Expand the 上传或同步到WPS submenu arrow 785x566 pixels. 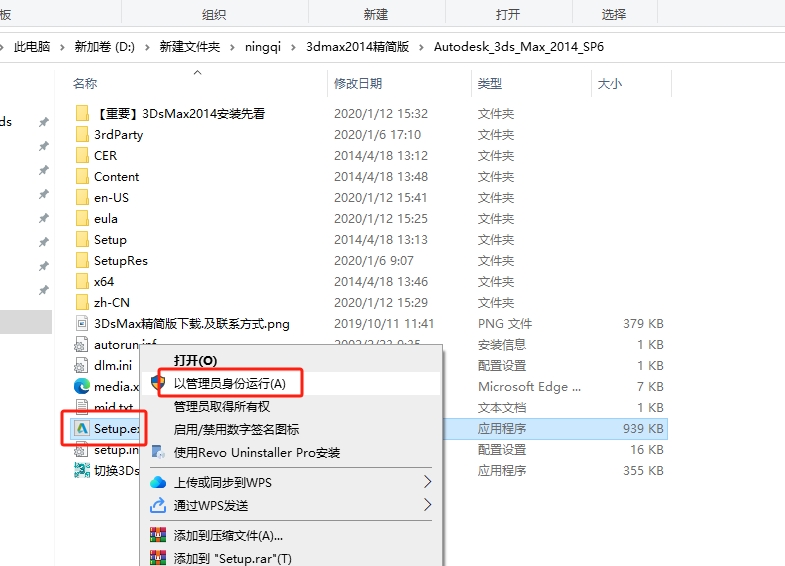428,482
